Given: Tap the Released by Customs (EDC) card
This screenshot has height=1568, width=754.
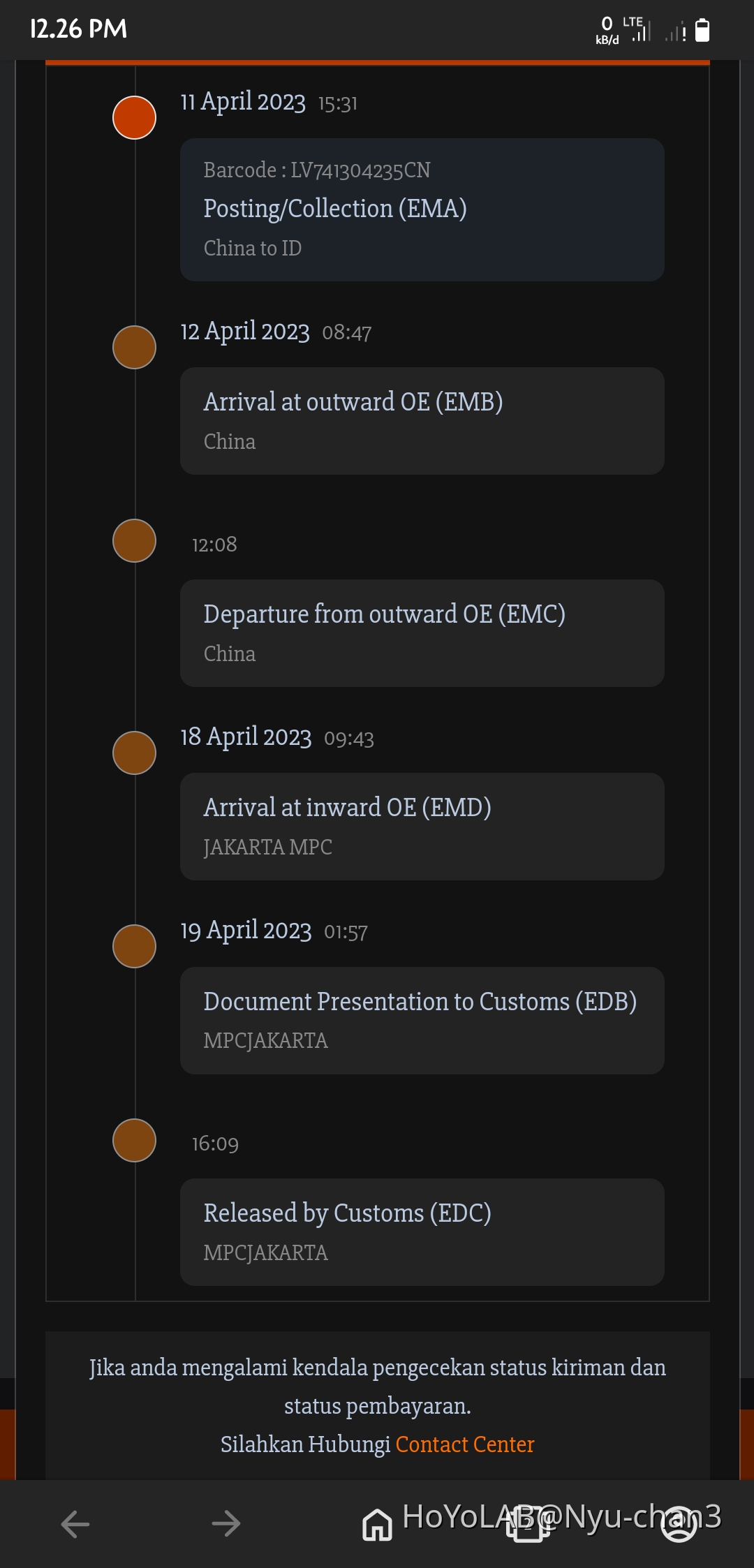Looking at the screenshot, I should pyautogui.click(x=422, y=1232).
